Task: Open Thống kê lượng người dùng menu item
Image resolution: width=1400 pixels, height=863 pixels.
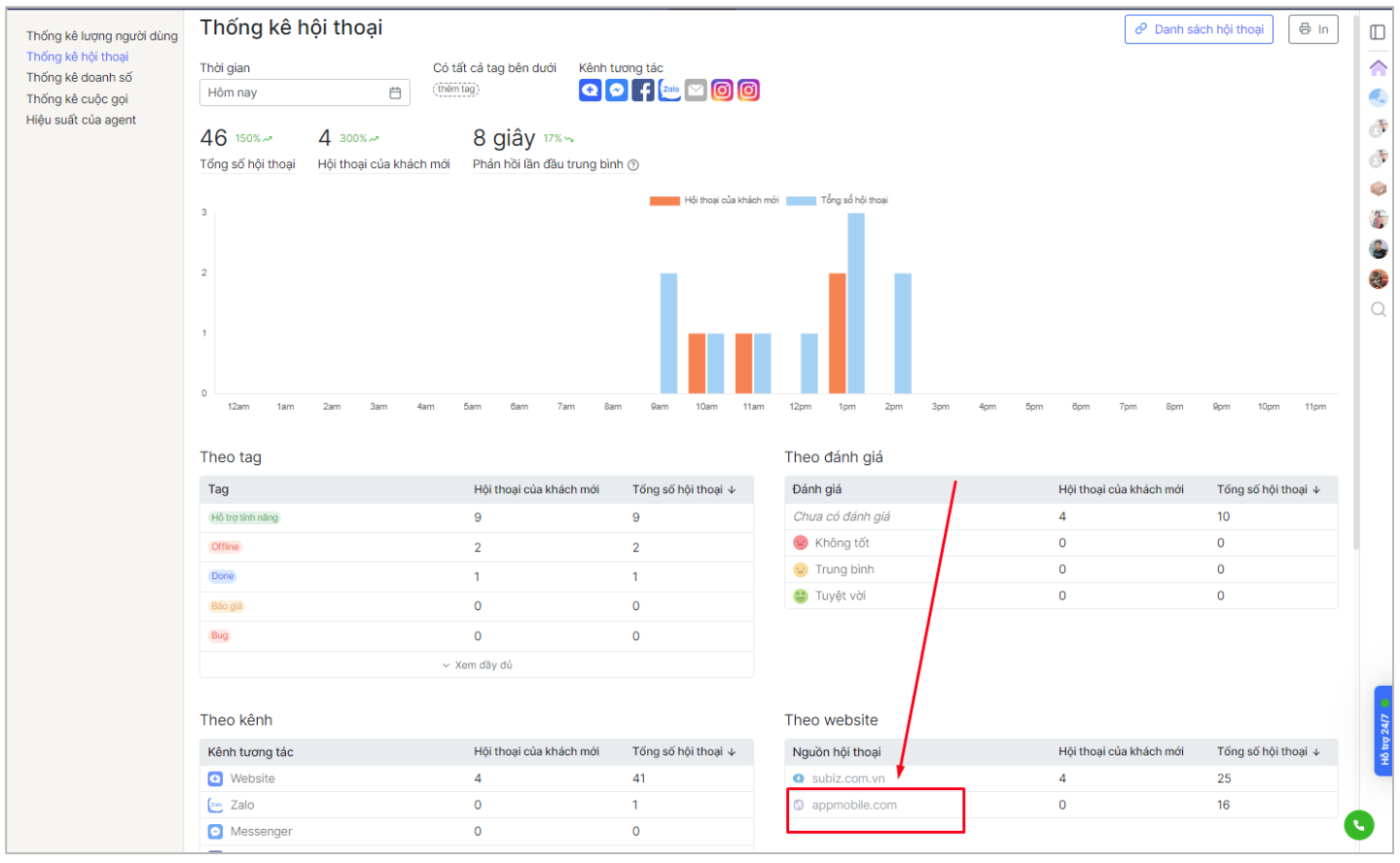Action: point(101,36)
